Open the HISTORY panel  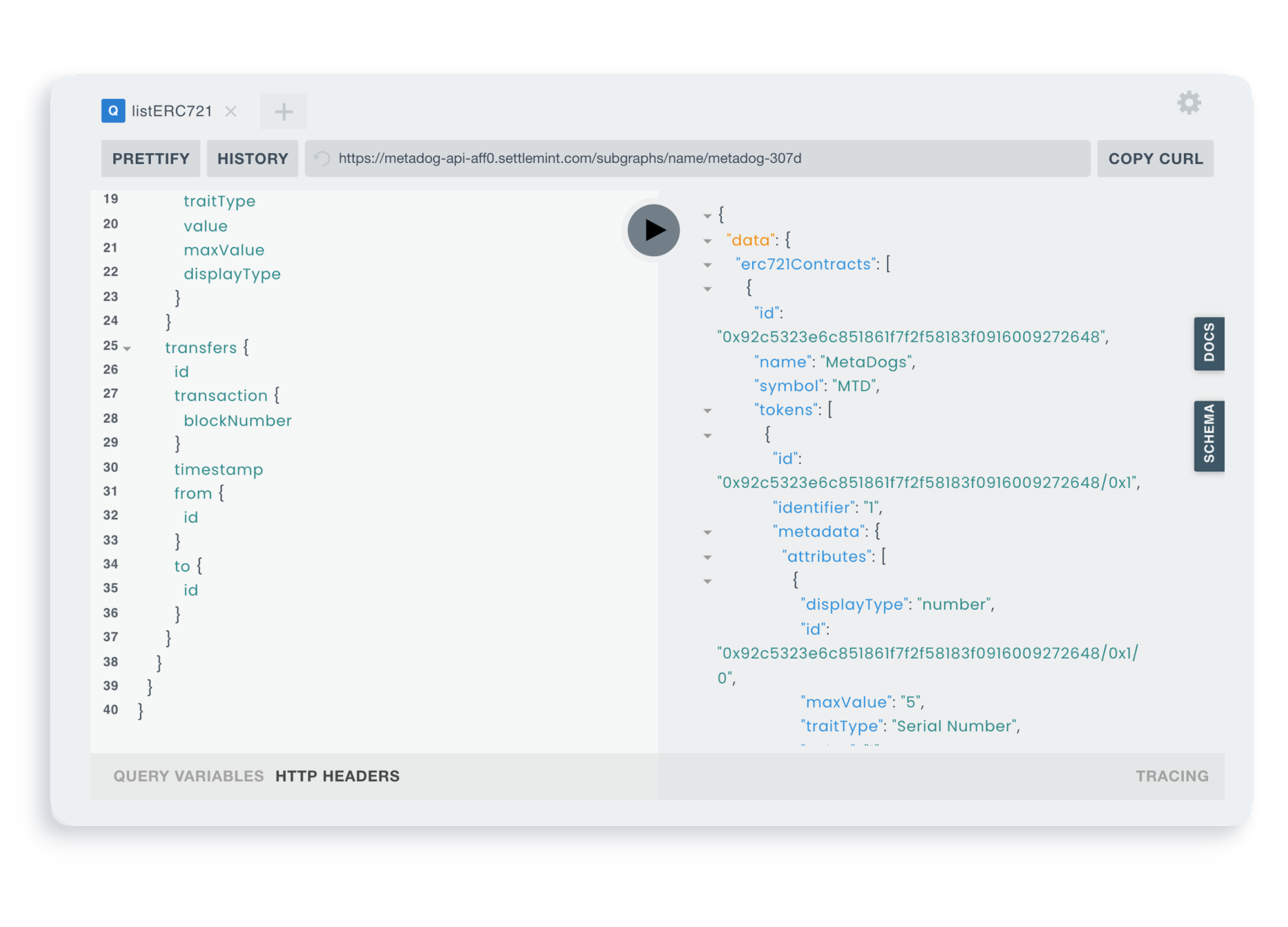[x=252, y=158]
